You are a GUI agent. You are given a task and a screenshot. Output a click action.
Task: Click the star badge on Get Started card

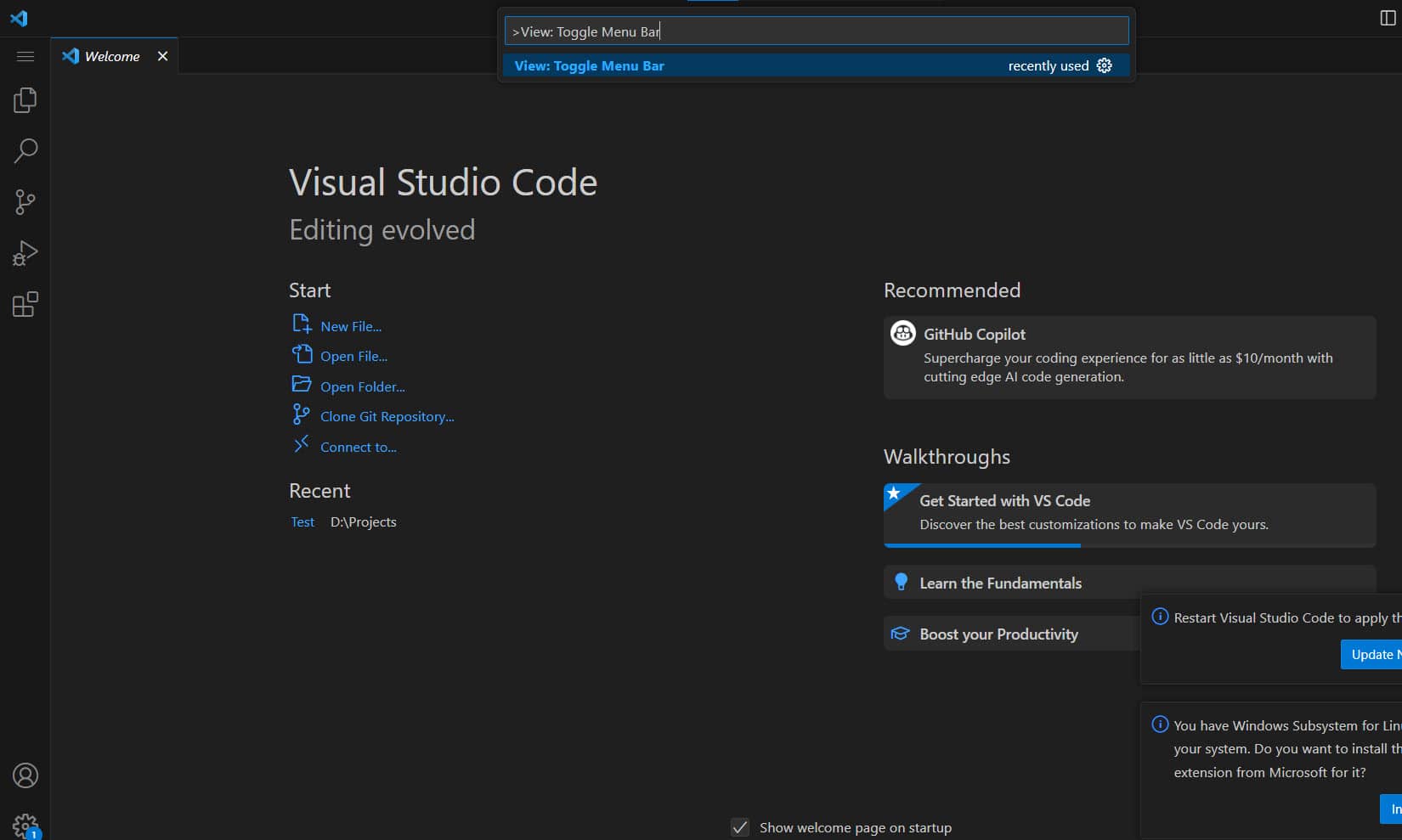(x=894, y=493)
